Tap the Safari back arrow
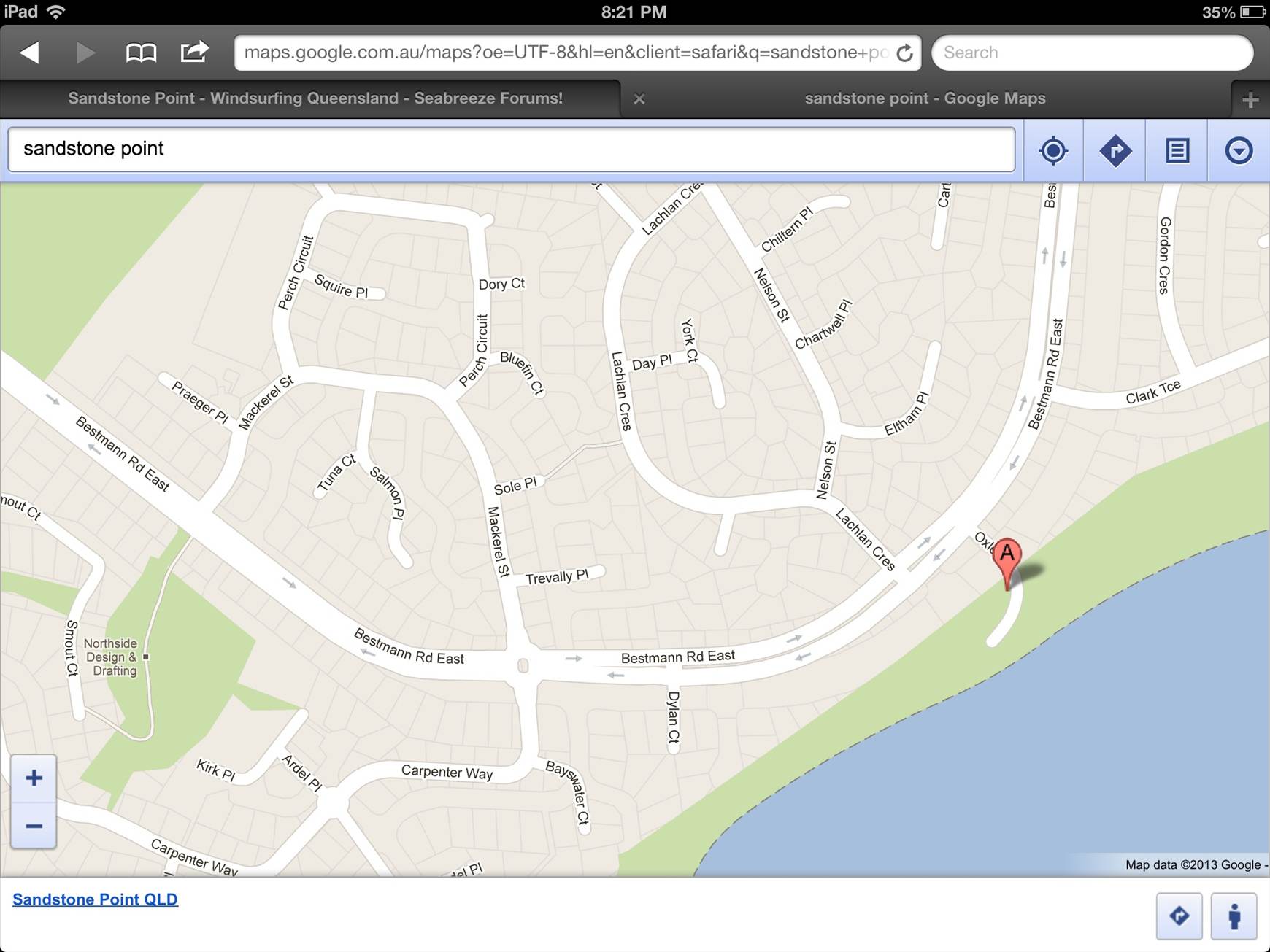 (29, 53)
